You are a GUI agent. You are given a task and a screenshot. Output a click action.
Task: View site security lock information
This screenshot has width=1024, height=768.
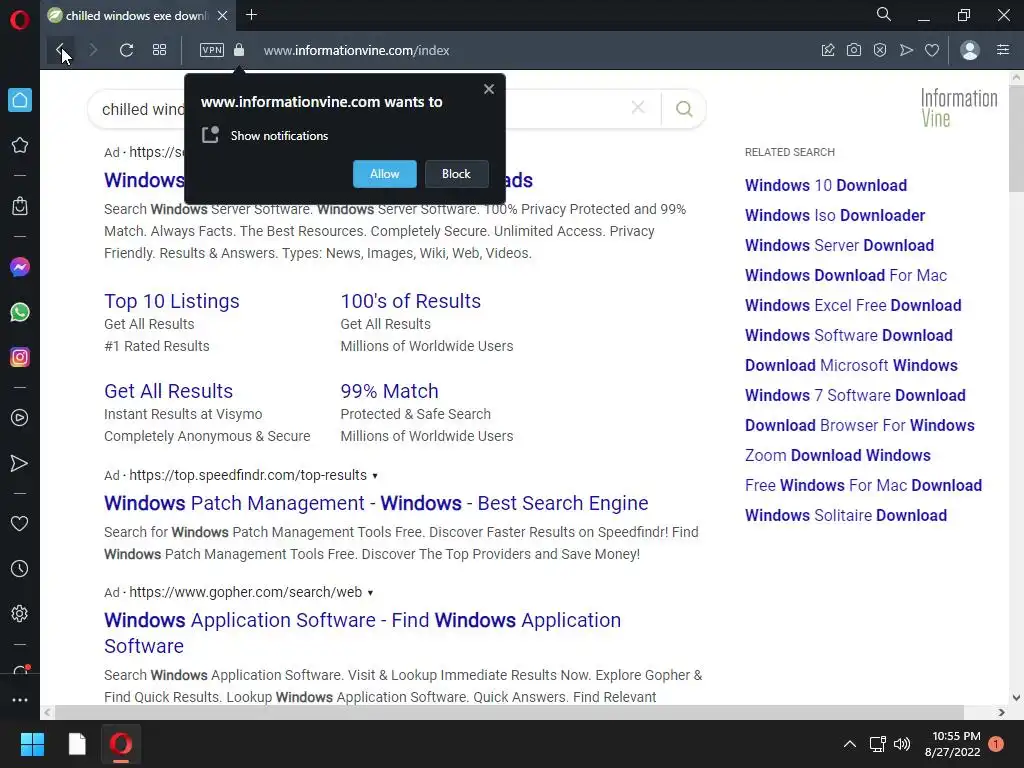239,50
